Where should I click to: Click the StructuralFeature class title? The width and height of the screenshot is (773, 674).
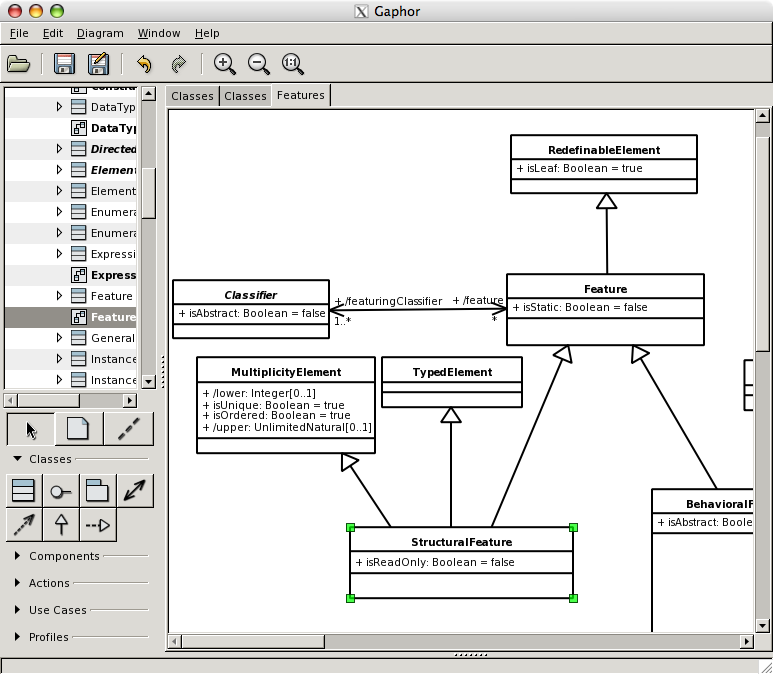click(x=461, y=542)
